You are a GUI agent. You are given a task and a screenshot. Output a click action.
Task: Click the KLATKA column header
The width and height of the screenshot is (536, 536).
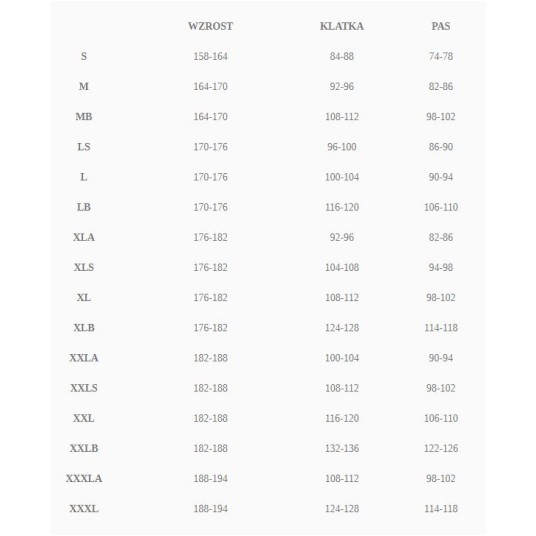[x=341, y=26]
